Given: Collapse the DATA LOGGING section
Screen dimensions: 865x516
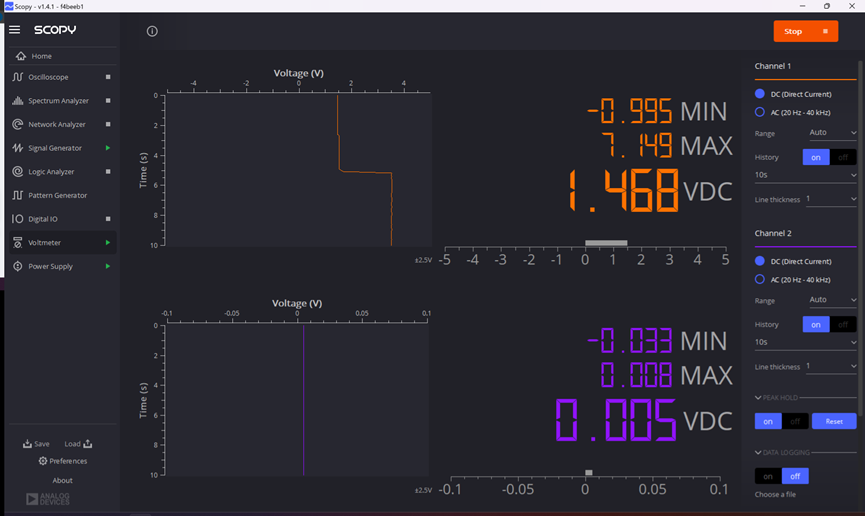Looking at the screenshot, I should (758, 453).
